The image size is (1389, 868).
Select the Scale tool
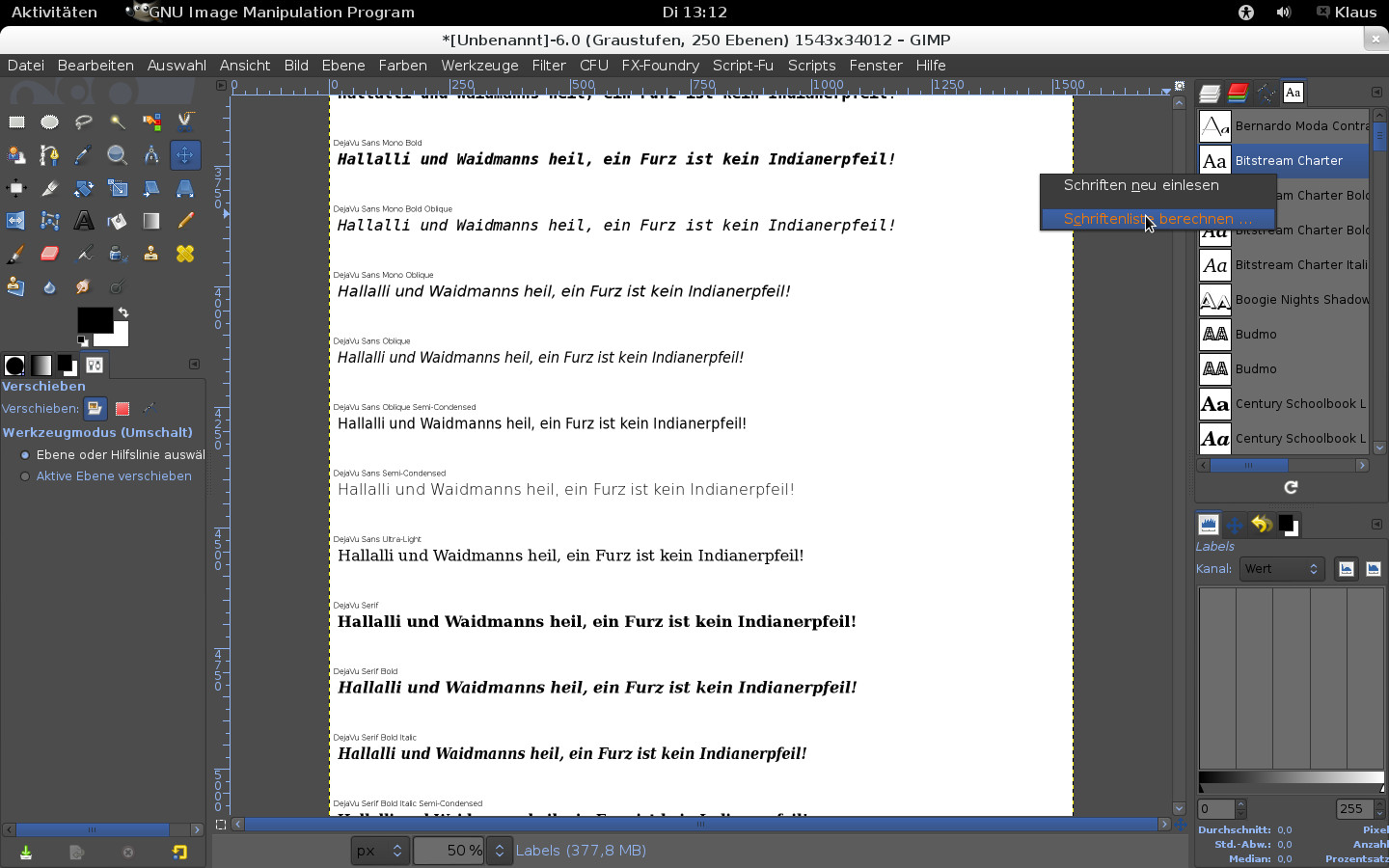tap(118, 188)
